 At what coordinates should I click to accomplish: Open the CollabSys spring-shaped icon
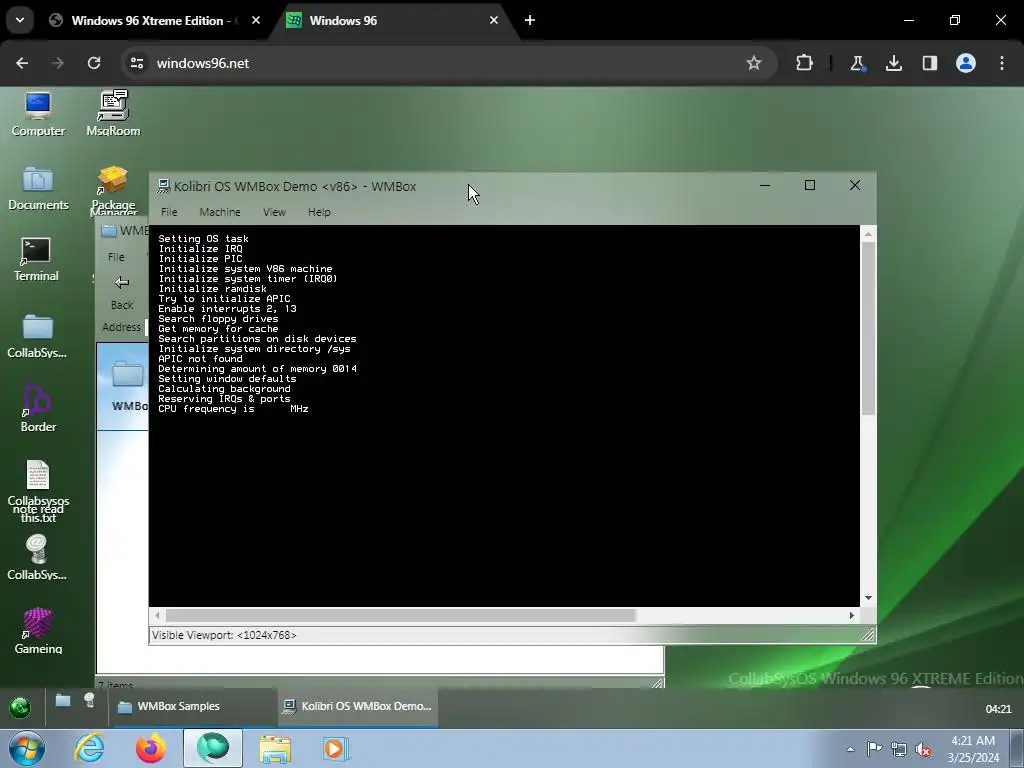pos(37,558)
